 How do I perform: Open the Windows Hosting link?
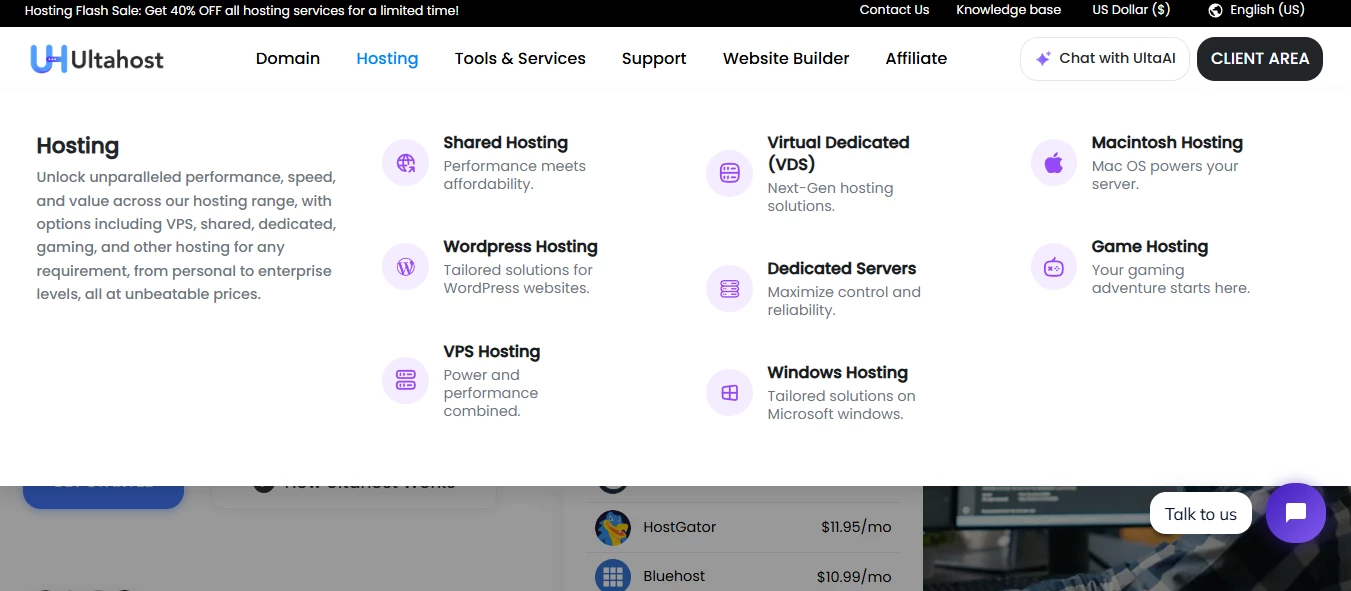pos(837,373)
